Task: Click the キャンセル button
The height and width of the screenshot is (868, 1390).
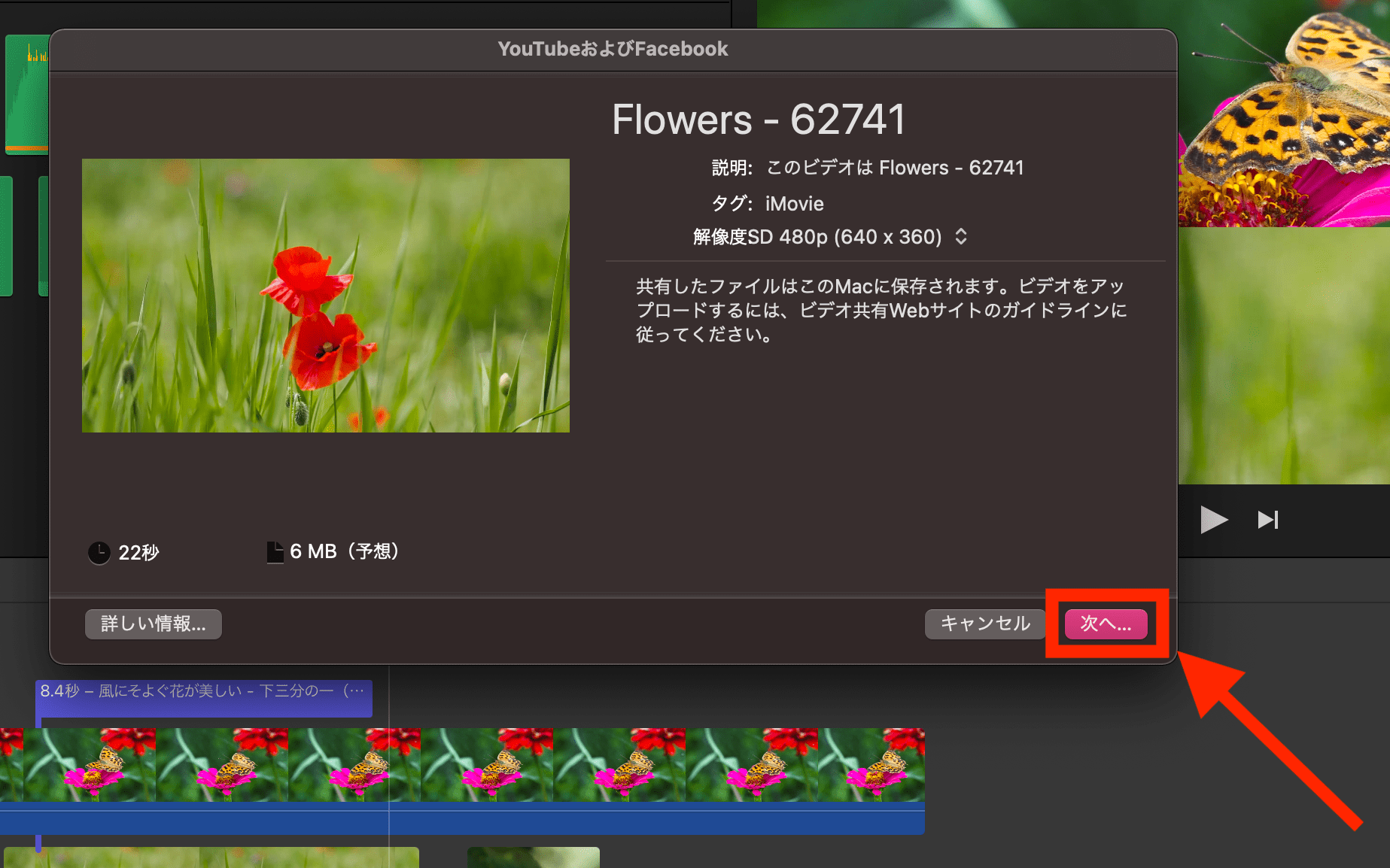Action: click(985, 624)
